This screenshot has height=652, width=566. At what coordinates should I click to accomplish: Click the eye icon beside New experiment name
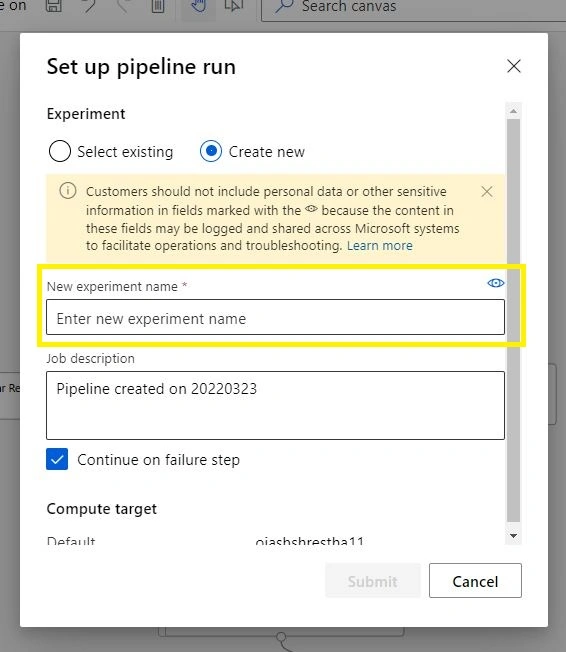point(496,283)
